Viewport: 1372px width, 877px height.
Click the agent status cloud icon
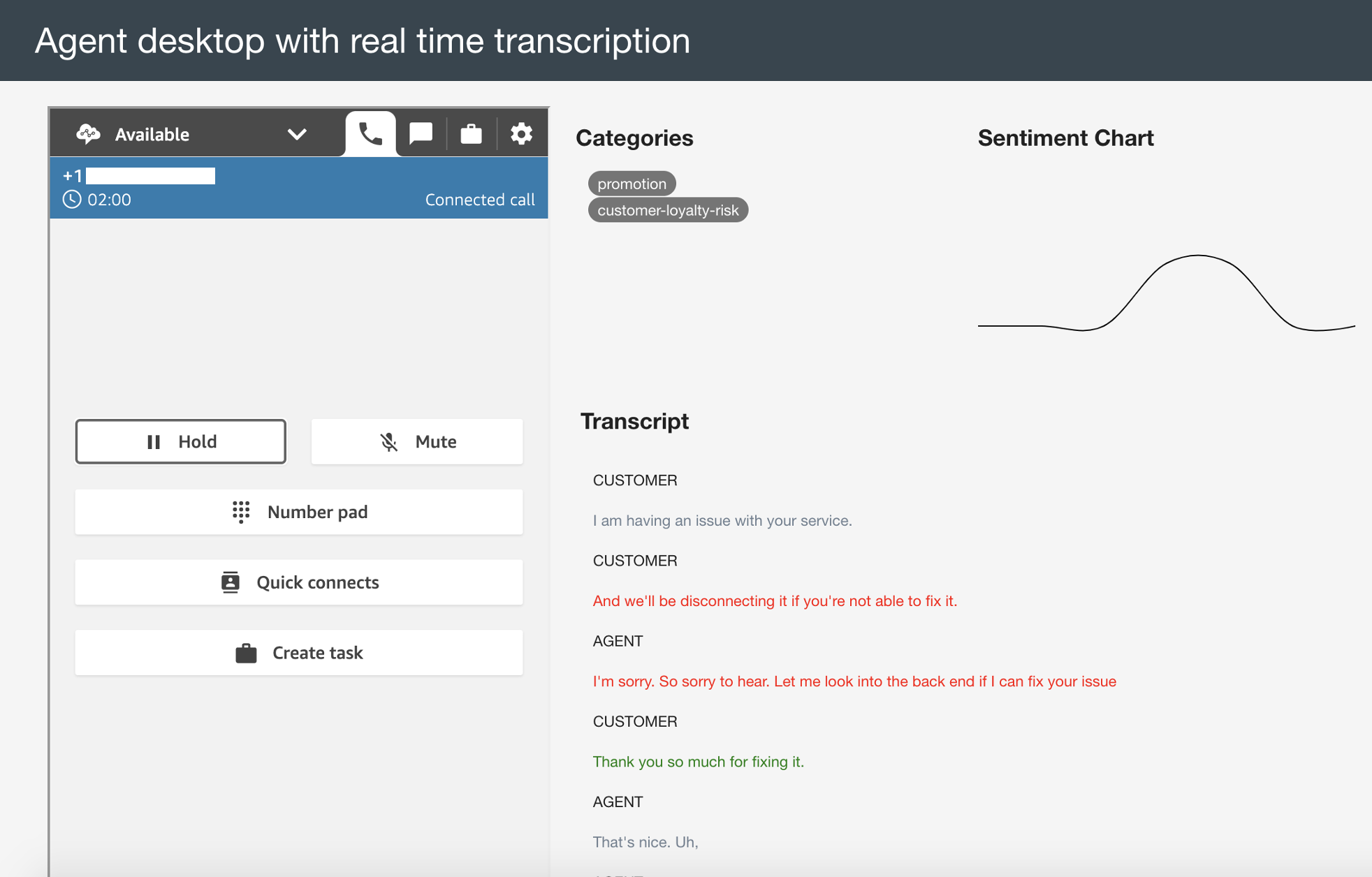tap(88, 134)
